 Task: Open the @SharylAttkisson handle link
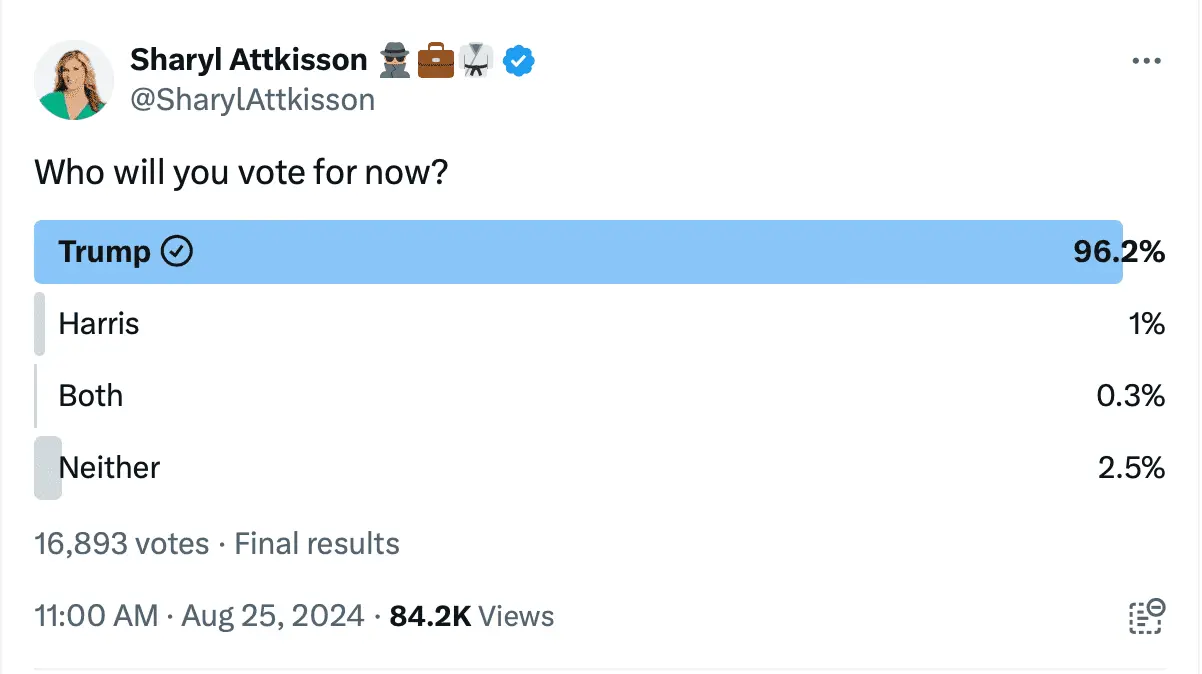(x=252, y=100)
